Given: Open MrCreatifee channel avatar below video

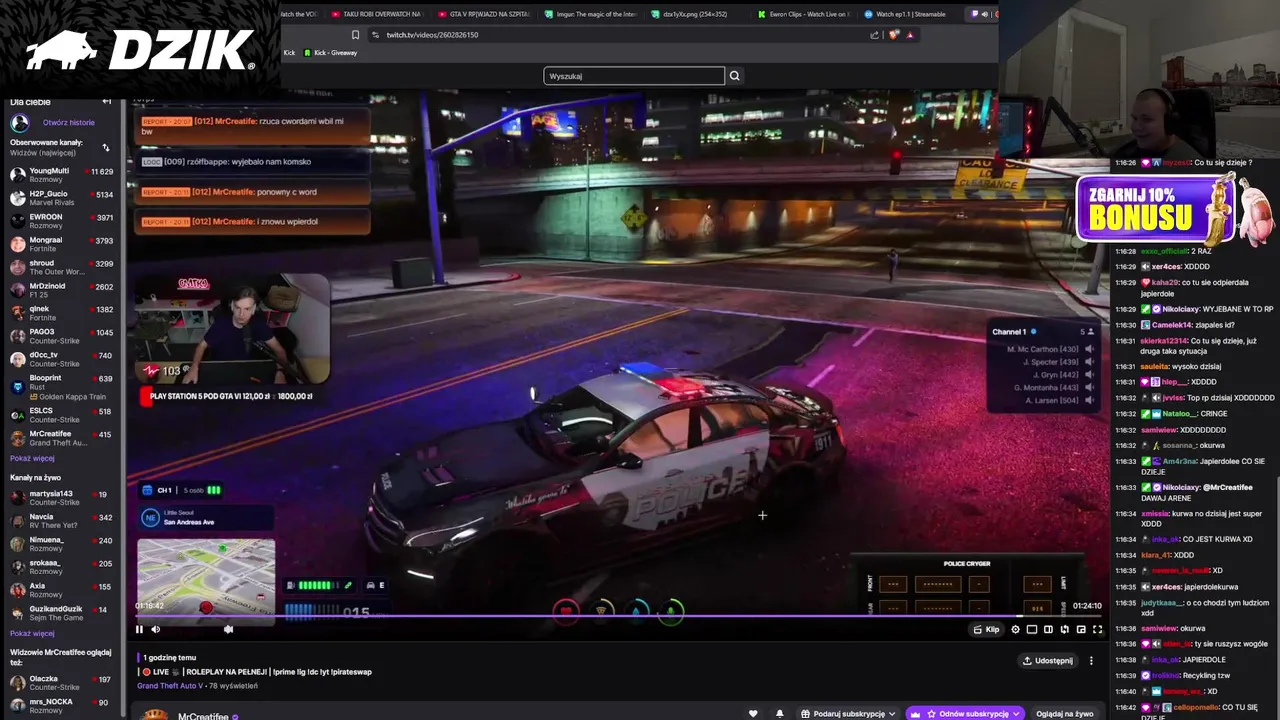Looking at the screenshot, I should pos(154,714).
